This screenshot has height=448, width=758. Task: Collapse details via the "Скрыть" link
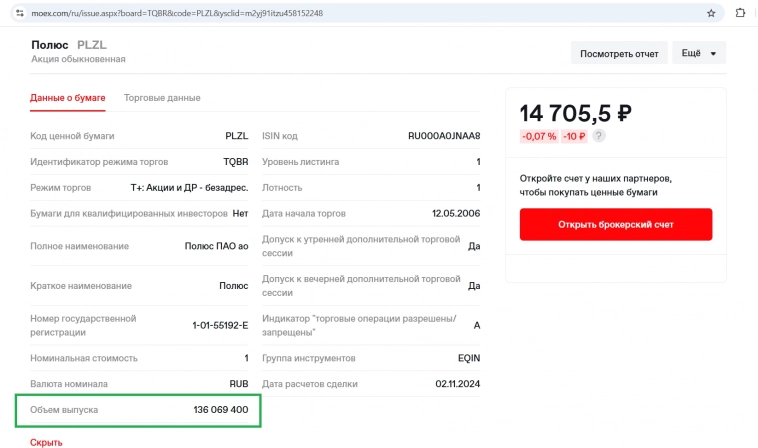47,441
